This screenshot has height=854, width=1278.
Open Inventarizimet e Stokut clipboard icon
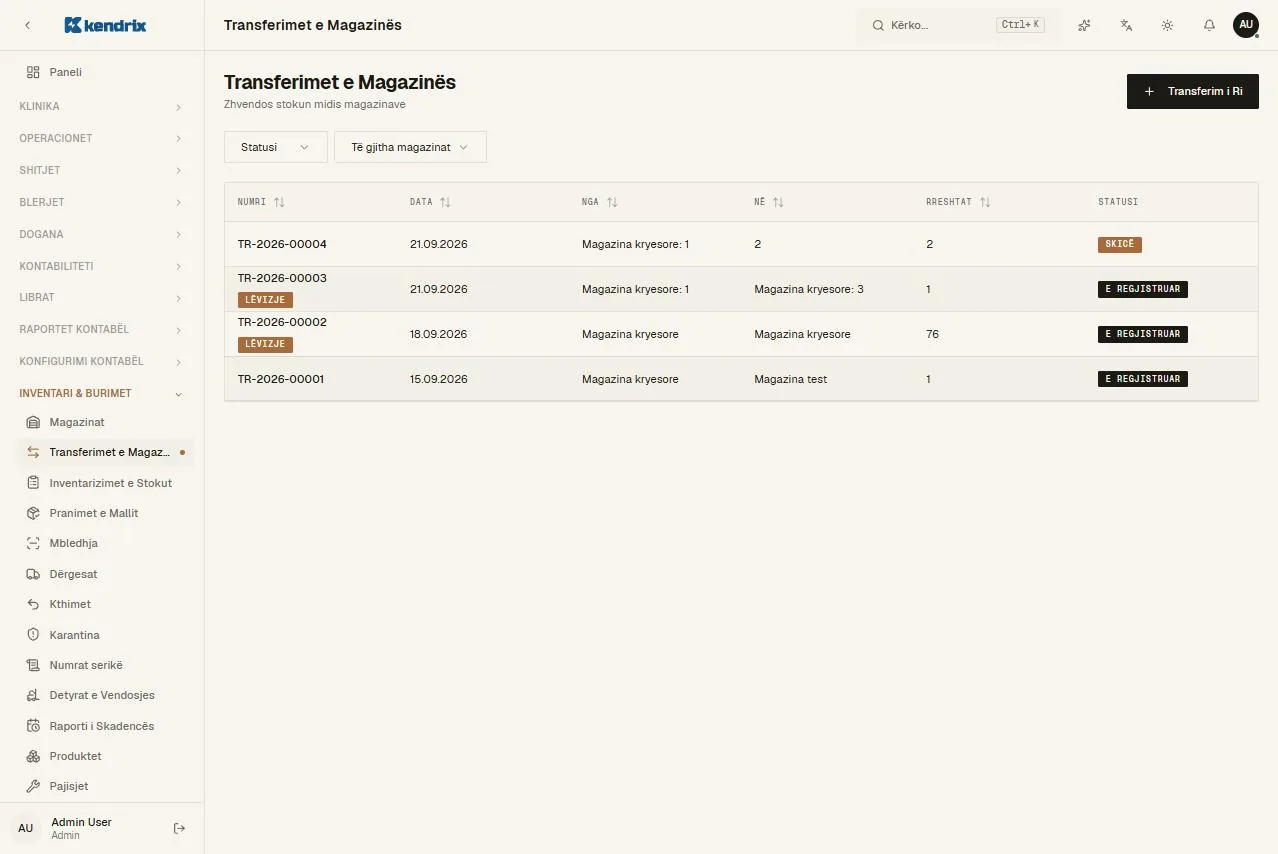[x=33, y=483]
